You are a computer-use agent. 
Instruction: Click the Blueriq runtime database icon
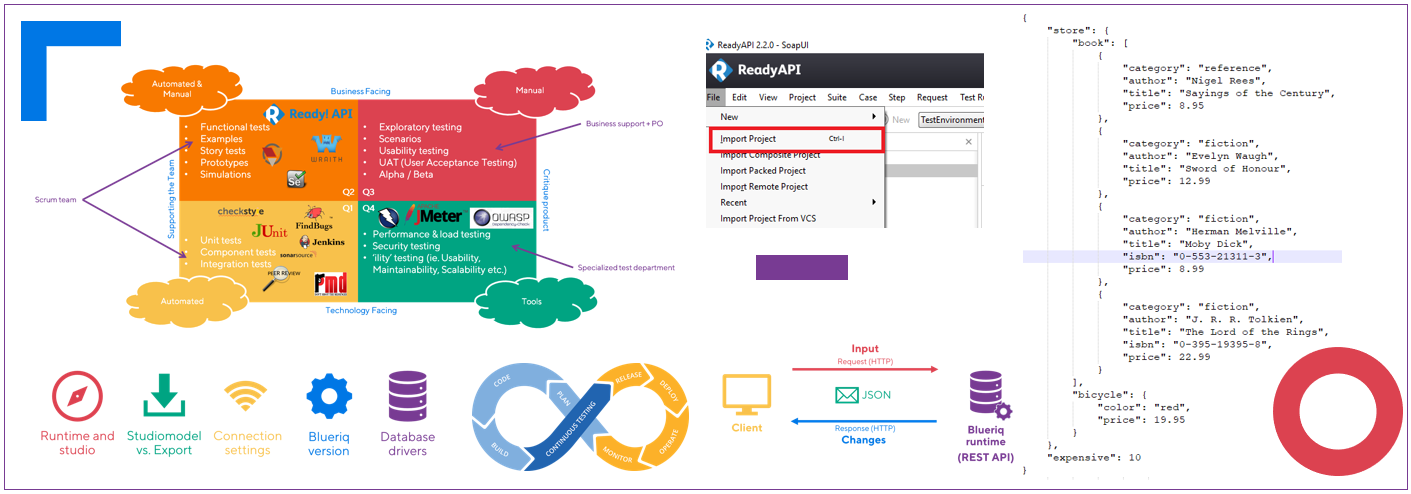[989, 396]
